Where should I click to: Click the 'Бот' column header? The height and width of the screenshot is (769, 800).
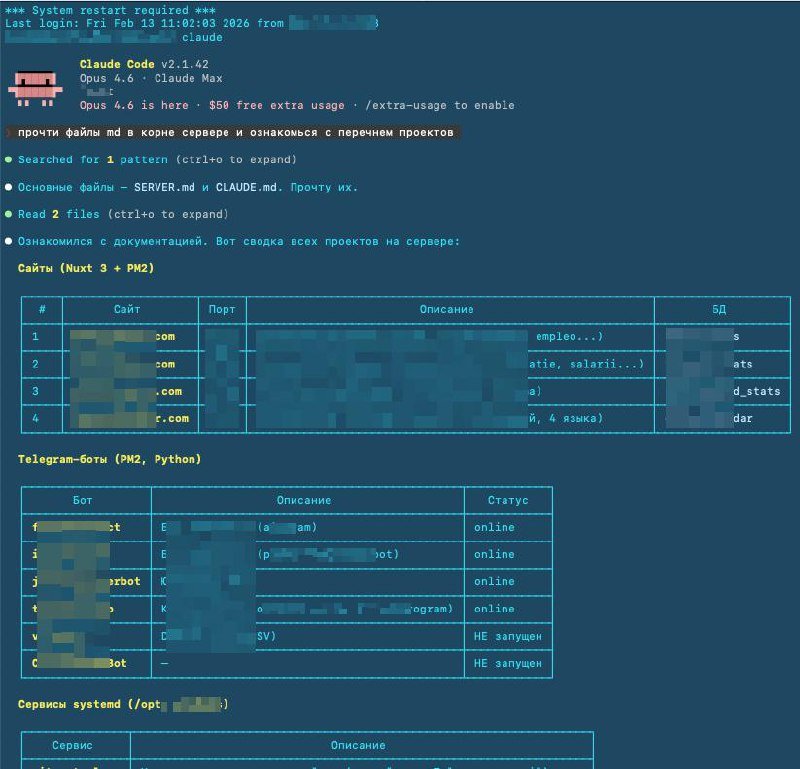click(83, 500)
